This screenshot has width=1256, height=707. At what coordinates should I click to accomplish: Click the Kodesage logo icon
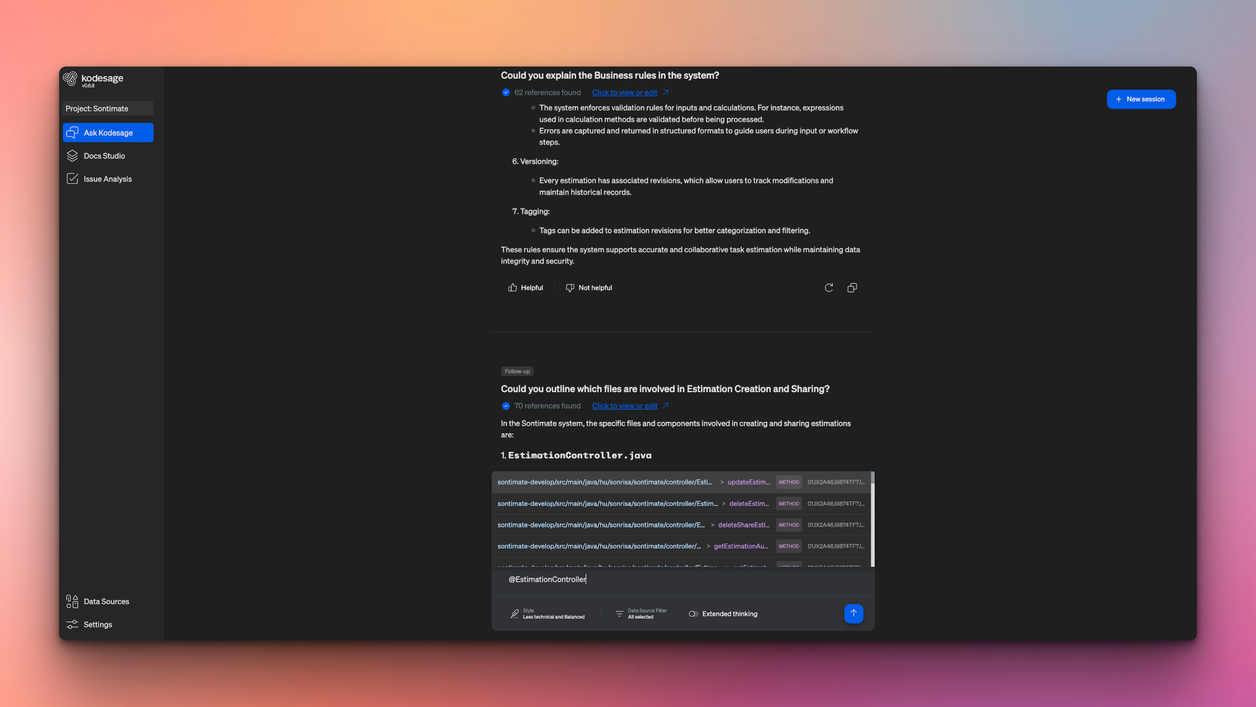tap(70, 79)
